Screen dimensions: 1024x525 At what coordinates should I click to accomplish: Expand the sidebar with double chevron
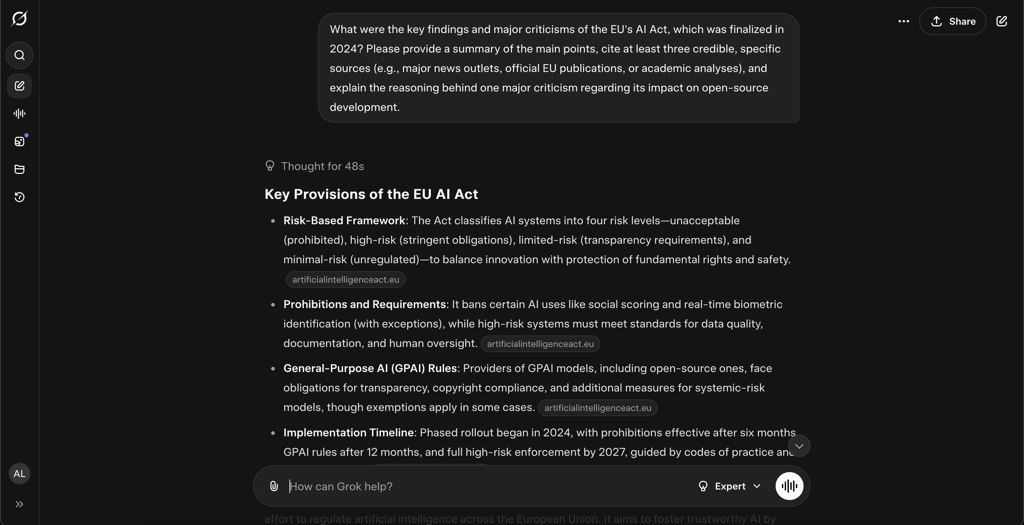click(x=20, y=504)
